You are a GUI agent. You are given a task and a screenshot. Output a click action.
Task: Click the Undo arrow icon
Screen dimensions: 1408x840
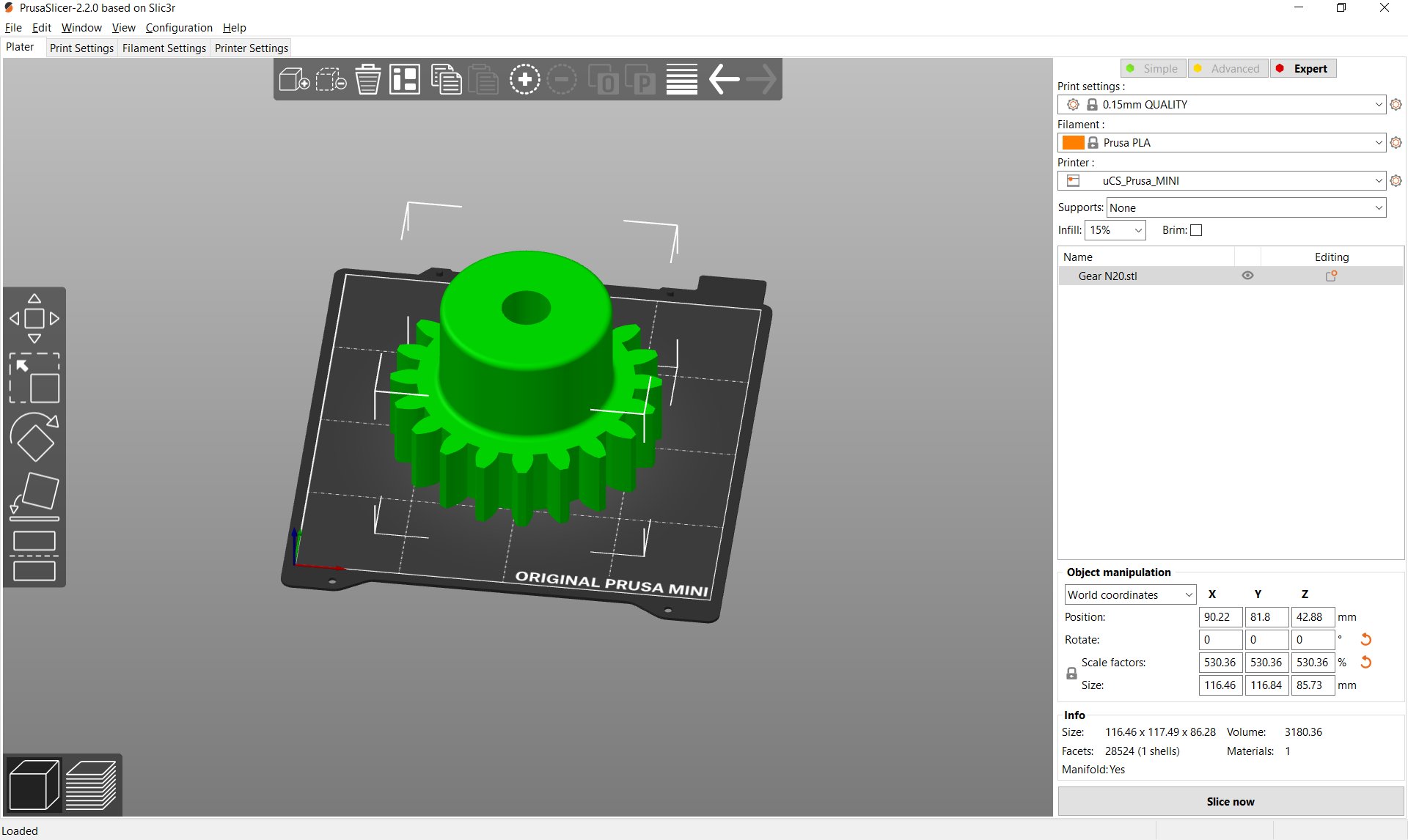click(724, 79)
